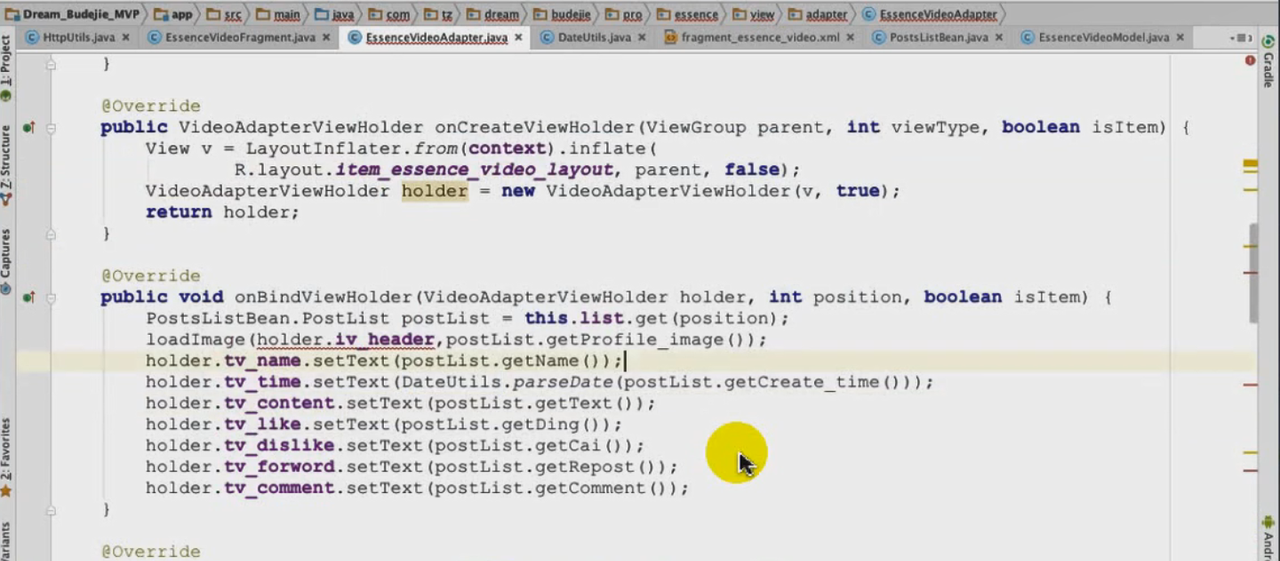
Task: Open the Captures tool window
Action: (6, 261)
